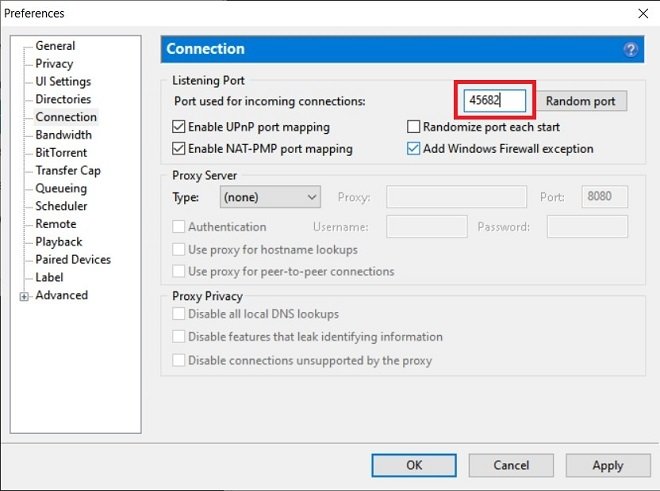Image resolution: width=660 pixels, height=491 pixels.
Task: Select the Connection tree item
Action: click(x=66, y=117)
